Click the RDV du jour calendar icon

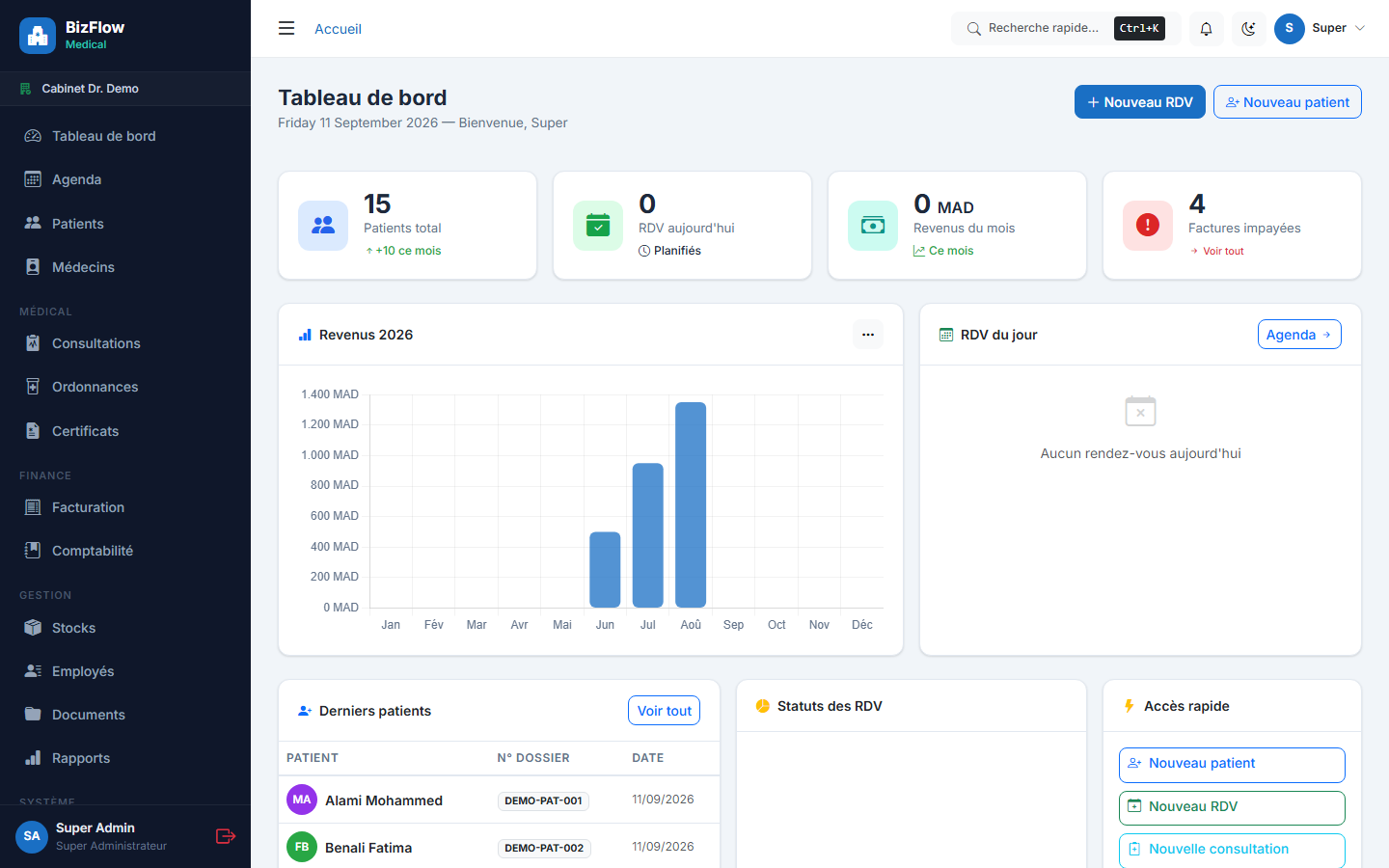pyautogui.click(x=946, y=335)
